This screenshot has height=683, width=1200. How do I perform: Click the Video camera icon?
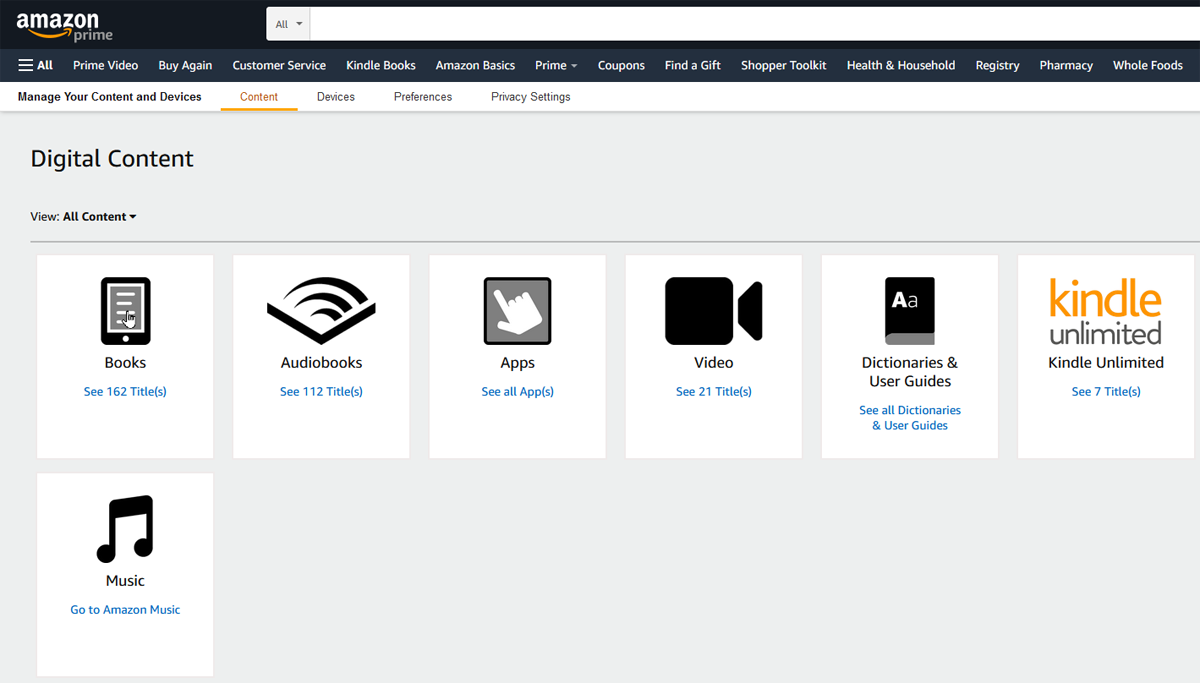[713, 310]
